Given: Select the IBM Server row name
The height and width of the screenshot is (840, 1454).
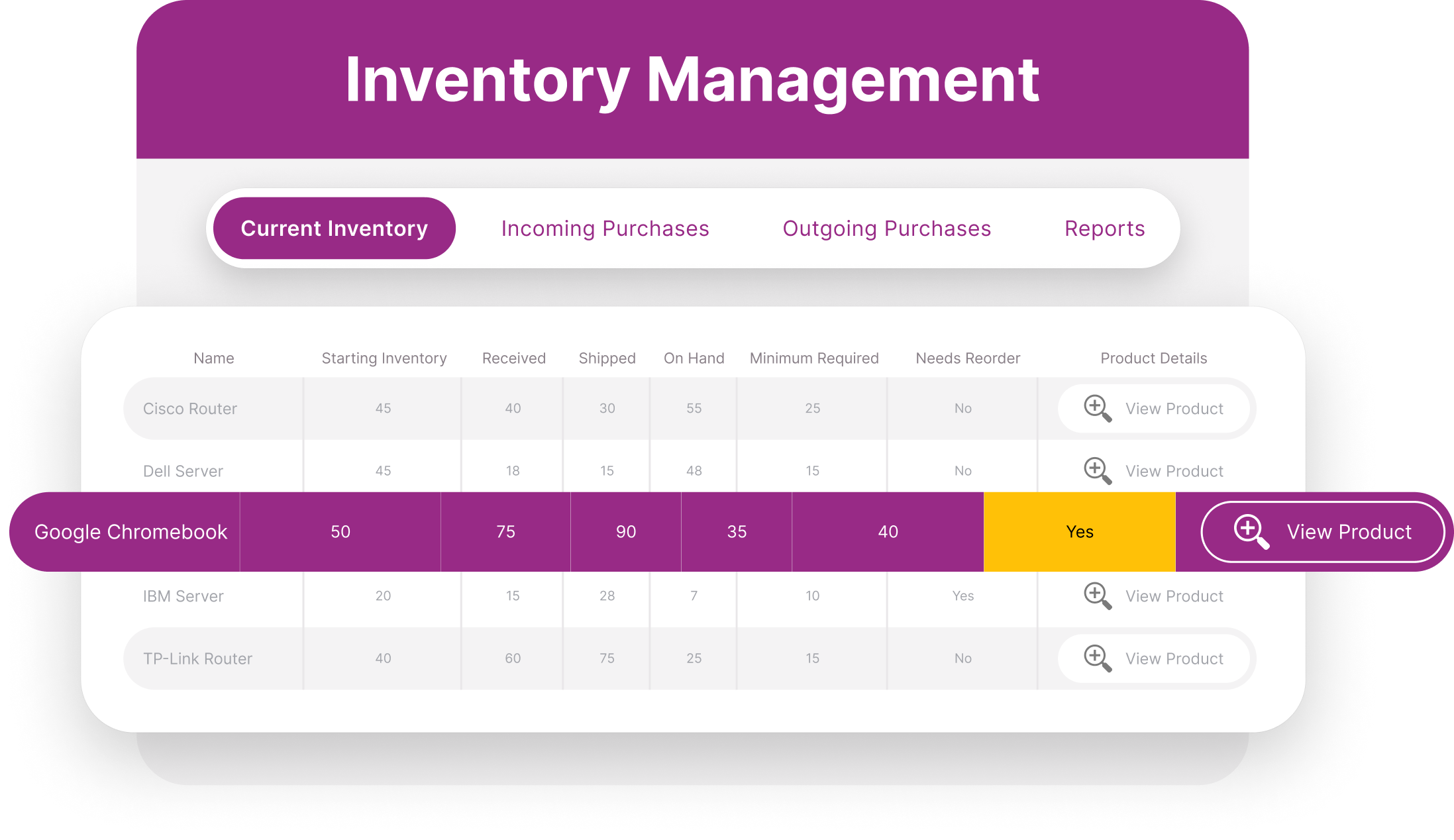Looking at the screenshot, I should 183,596.
